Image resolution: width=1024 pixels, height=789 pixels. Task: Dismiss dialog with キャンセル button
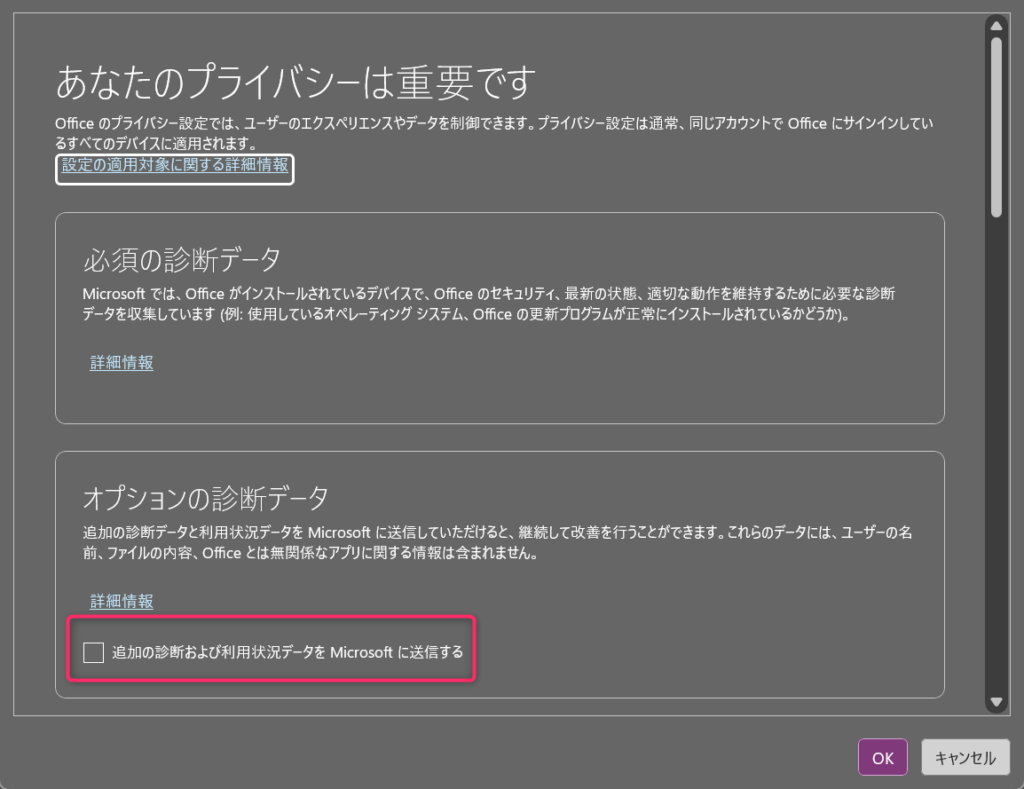point(965,758)
